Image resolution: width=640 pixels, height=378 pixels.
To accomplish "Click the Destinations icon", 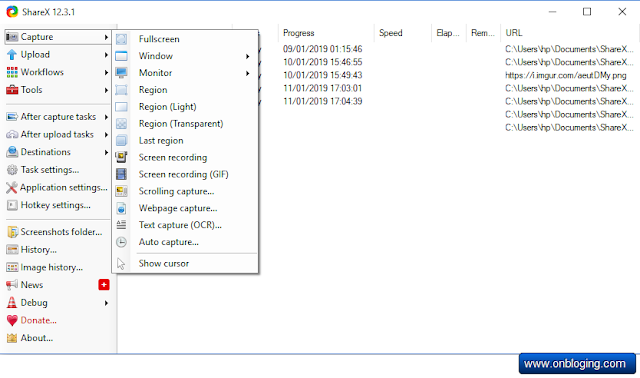I will pos(12,152).
